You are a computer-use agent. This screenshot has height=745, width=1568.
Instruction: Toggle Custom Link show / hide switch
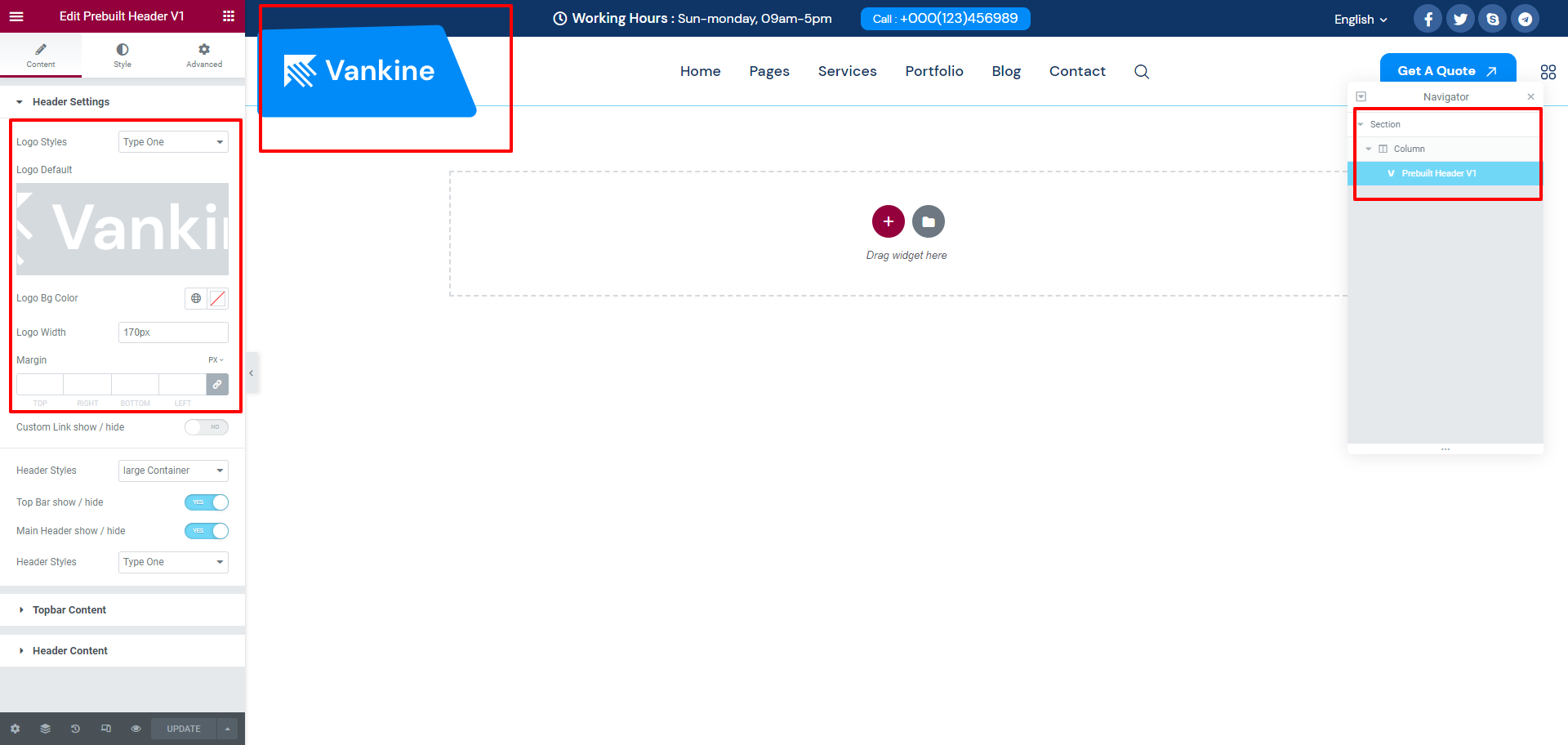[207, 427]
